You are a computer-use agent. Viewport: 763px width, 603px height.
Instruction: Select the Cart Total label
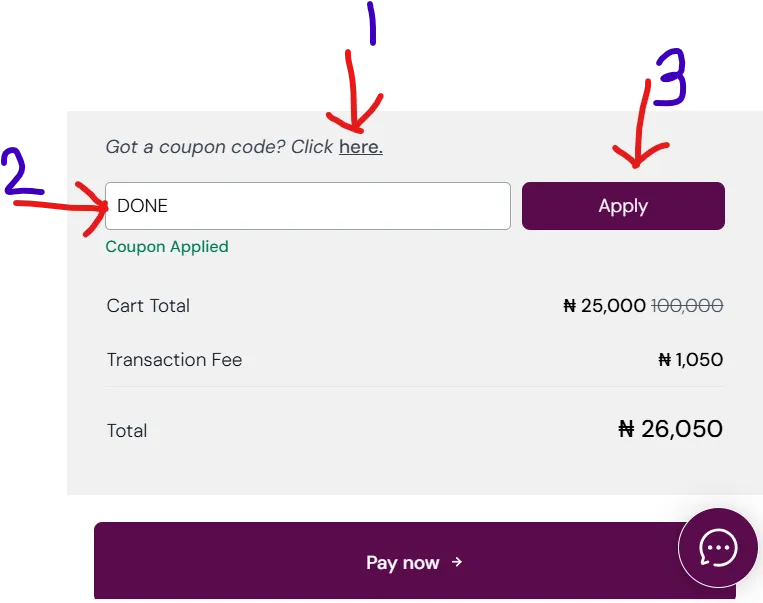tap(148, 306)
